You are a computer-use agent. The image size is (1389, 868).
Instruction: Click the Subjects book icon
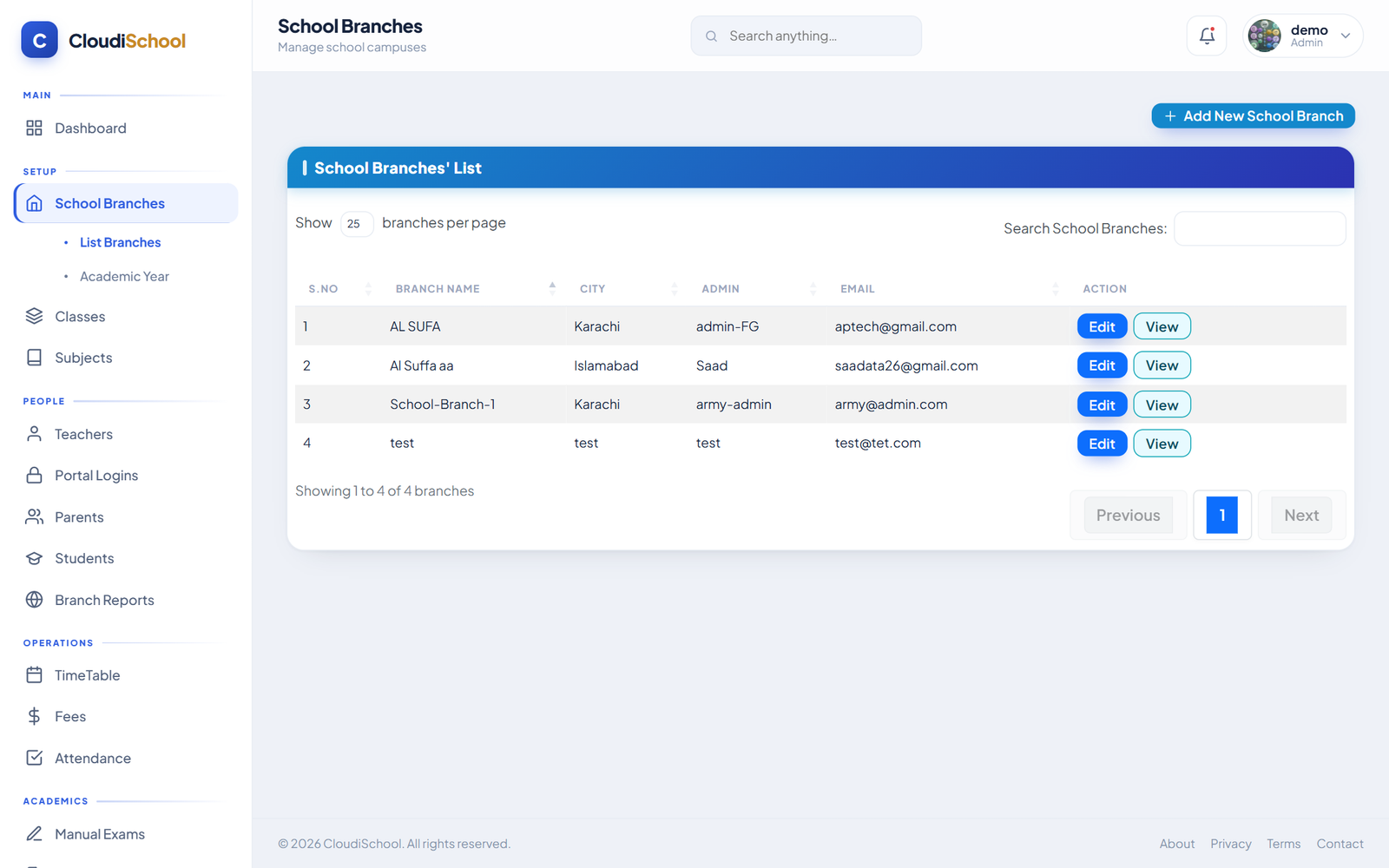[x=34, y=358]
